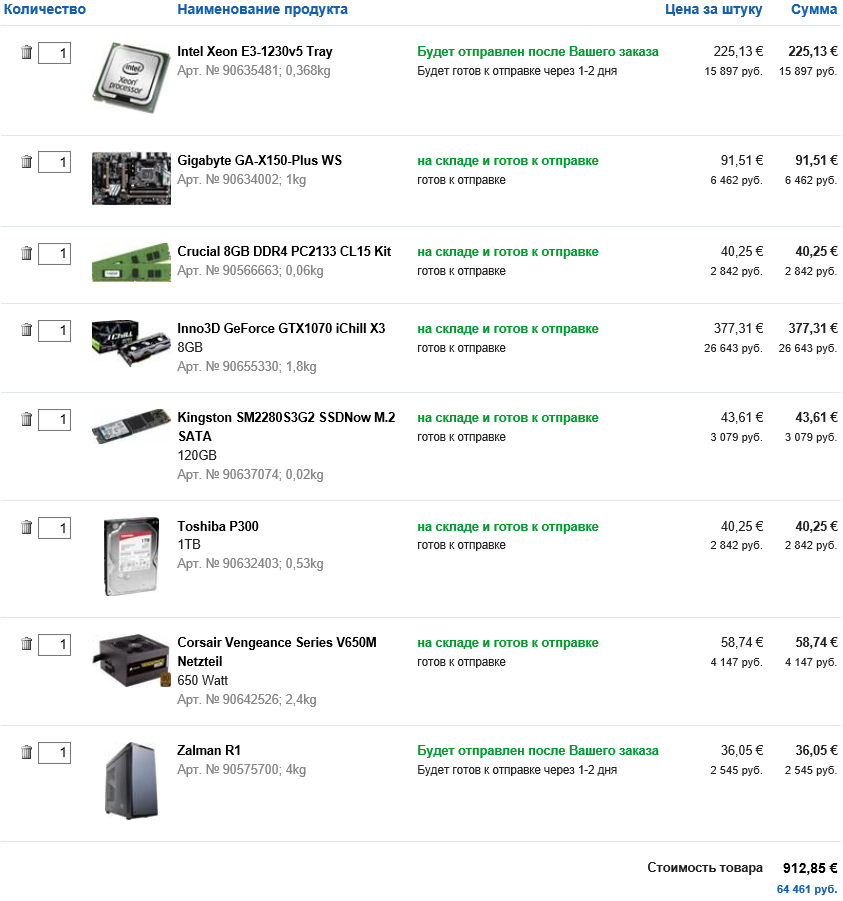Viewport: 843px width, 901px height.
Task: Open Intel Xeon E3-1230v5 Tray product link
Action: pos(255,52)
